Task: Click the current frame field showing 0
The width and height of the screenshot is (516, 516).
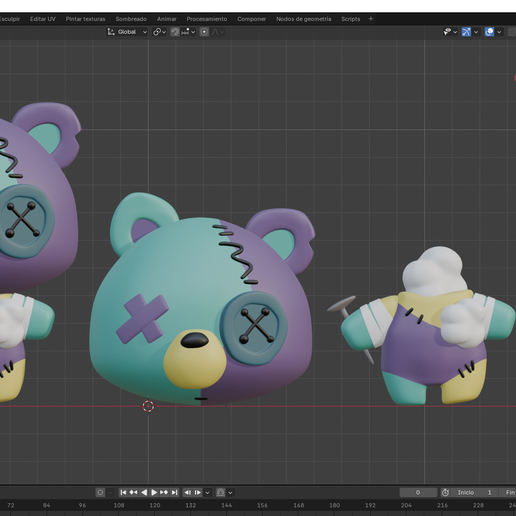Action: pos(418,492)
